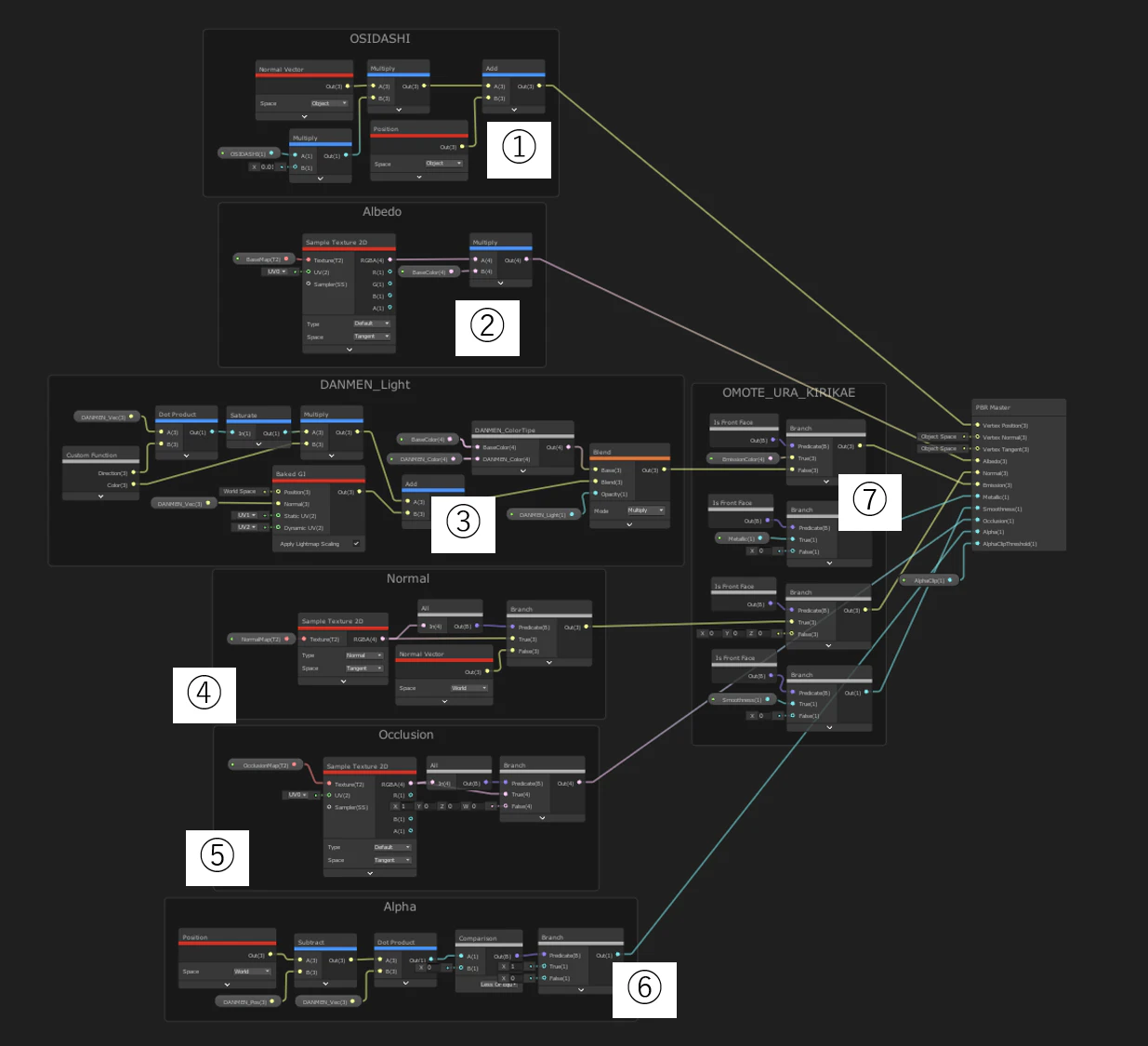Collapse the Custom Function node chevron
Viewport: 1148px width, 1046px height.
[x=100, y=497]
